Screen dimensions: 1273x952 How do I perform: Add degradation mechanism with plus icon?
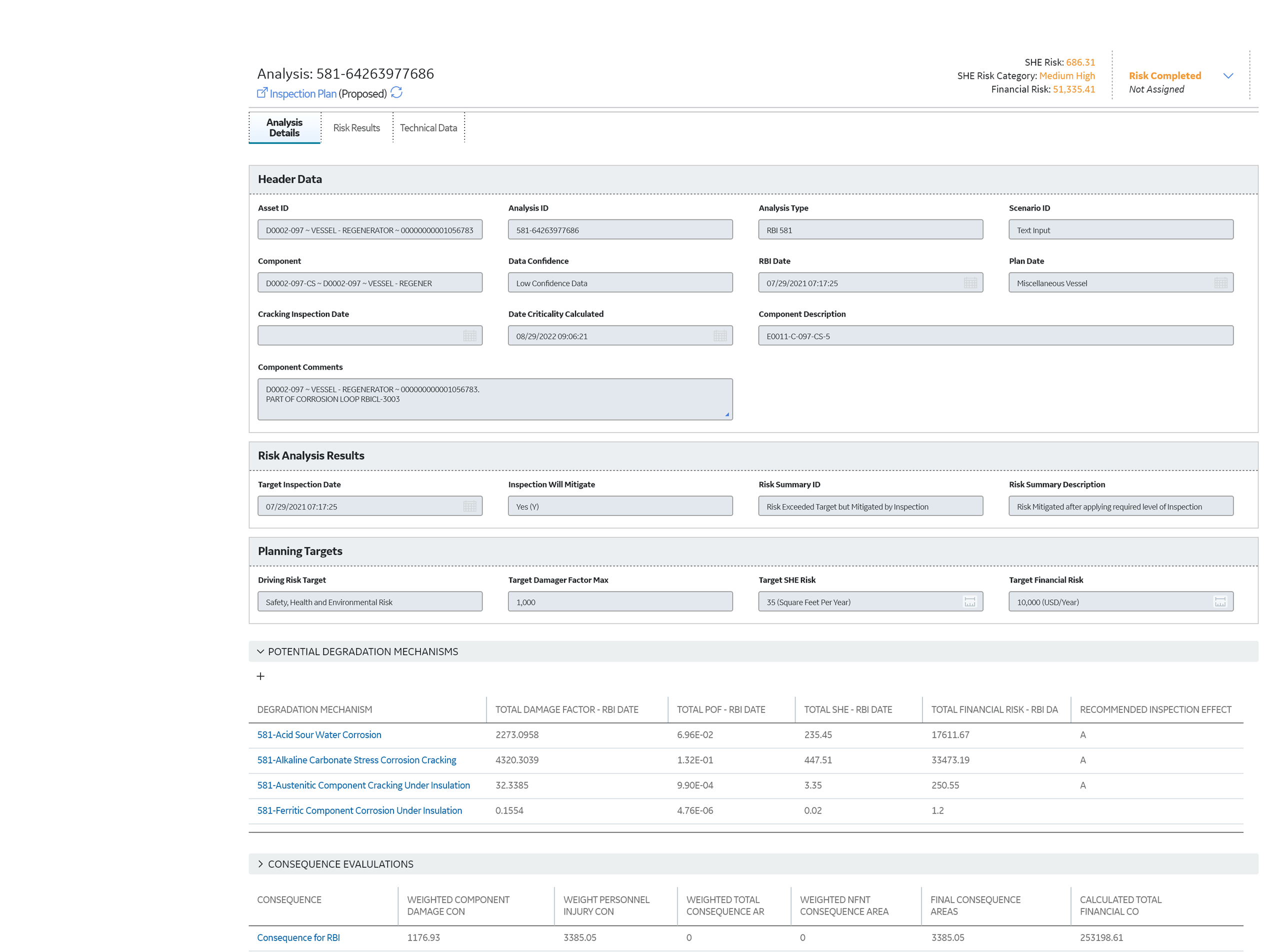260,676
